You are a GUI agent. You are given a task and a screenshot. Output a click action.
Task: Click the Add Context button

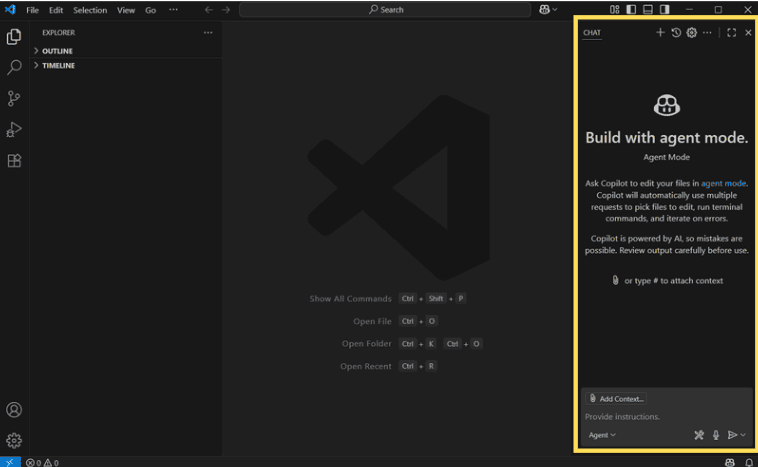tap(616, 398)
